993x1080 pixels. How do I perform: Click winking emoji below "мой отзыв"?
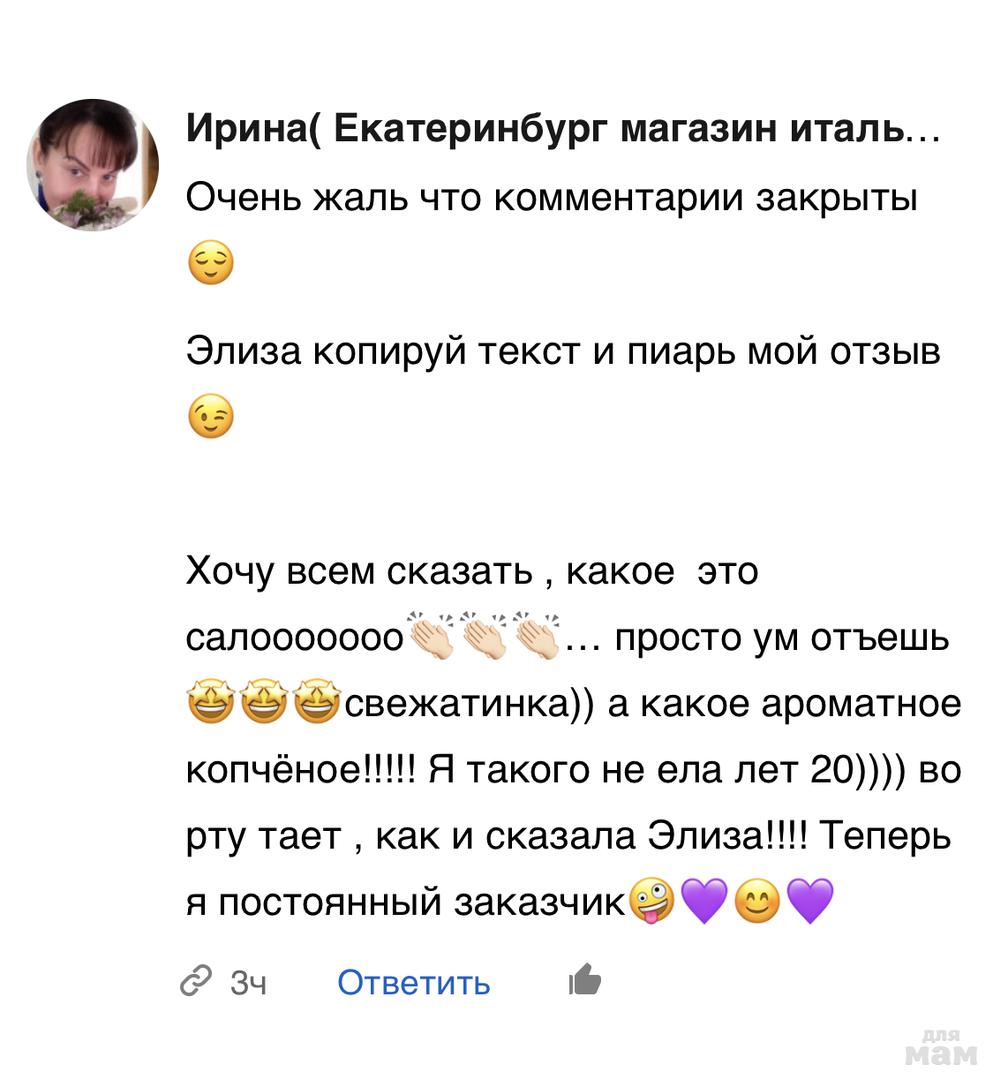pos(210,420)
